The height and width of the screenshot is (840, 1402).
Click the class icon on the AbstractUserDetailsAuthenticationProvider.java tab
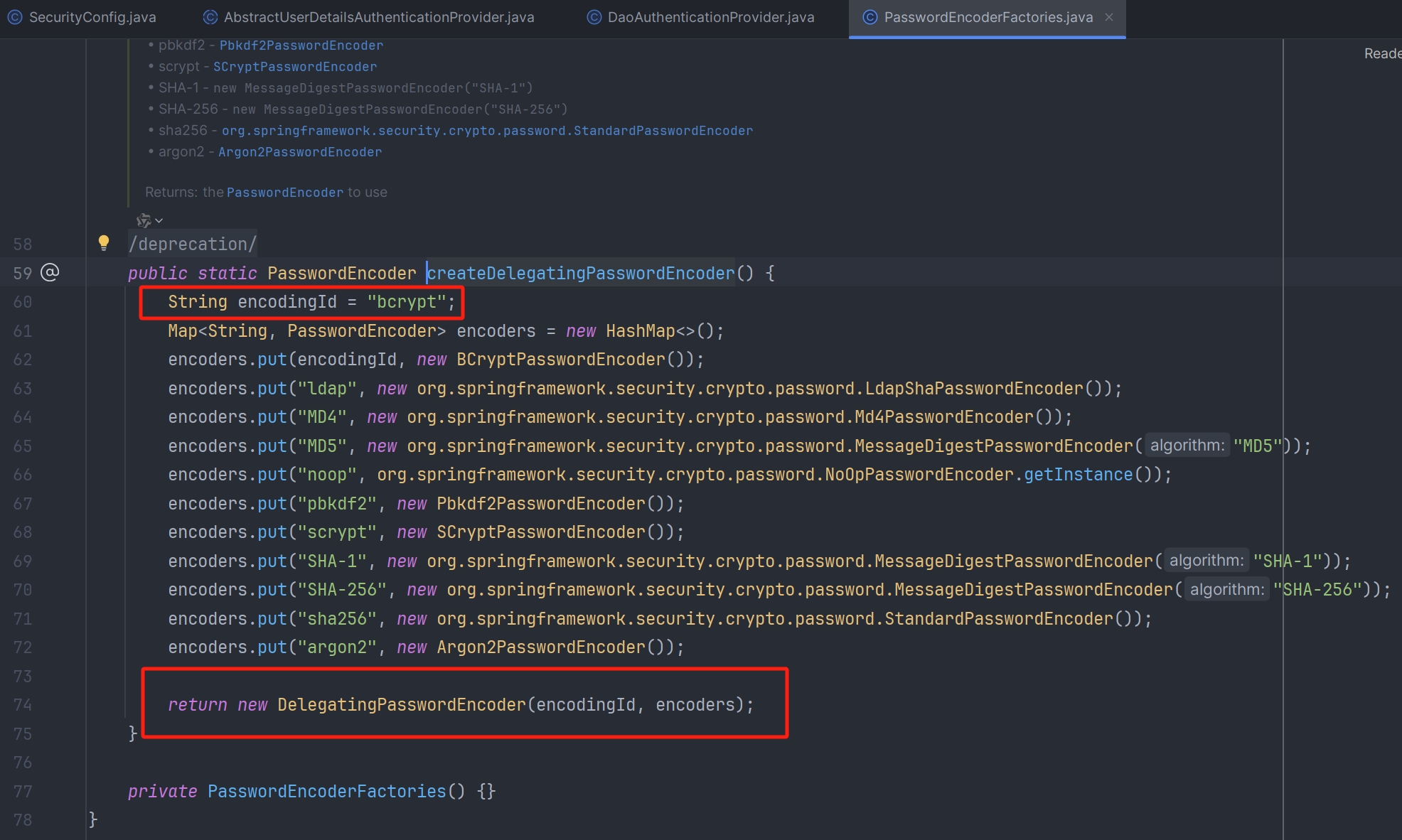[210, 17]
